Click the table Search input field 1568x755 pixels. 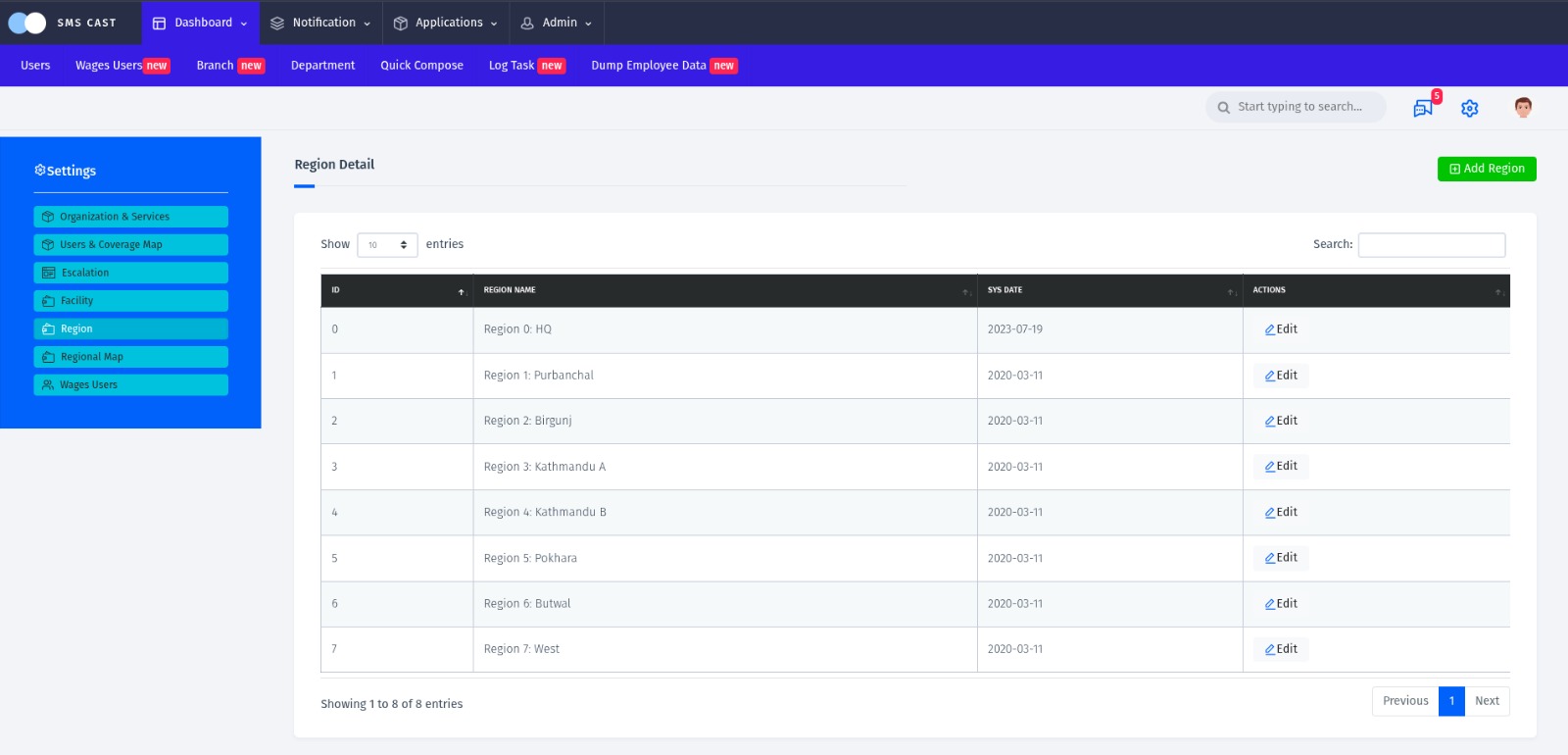point(1431,245)
